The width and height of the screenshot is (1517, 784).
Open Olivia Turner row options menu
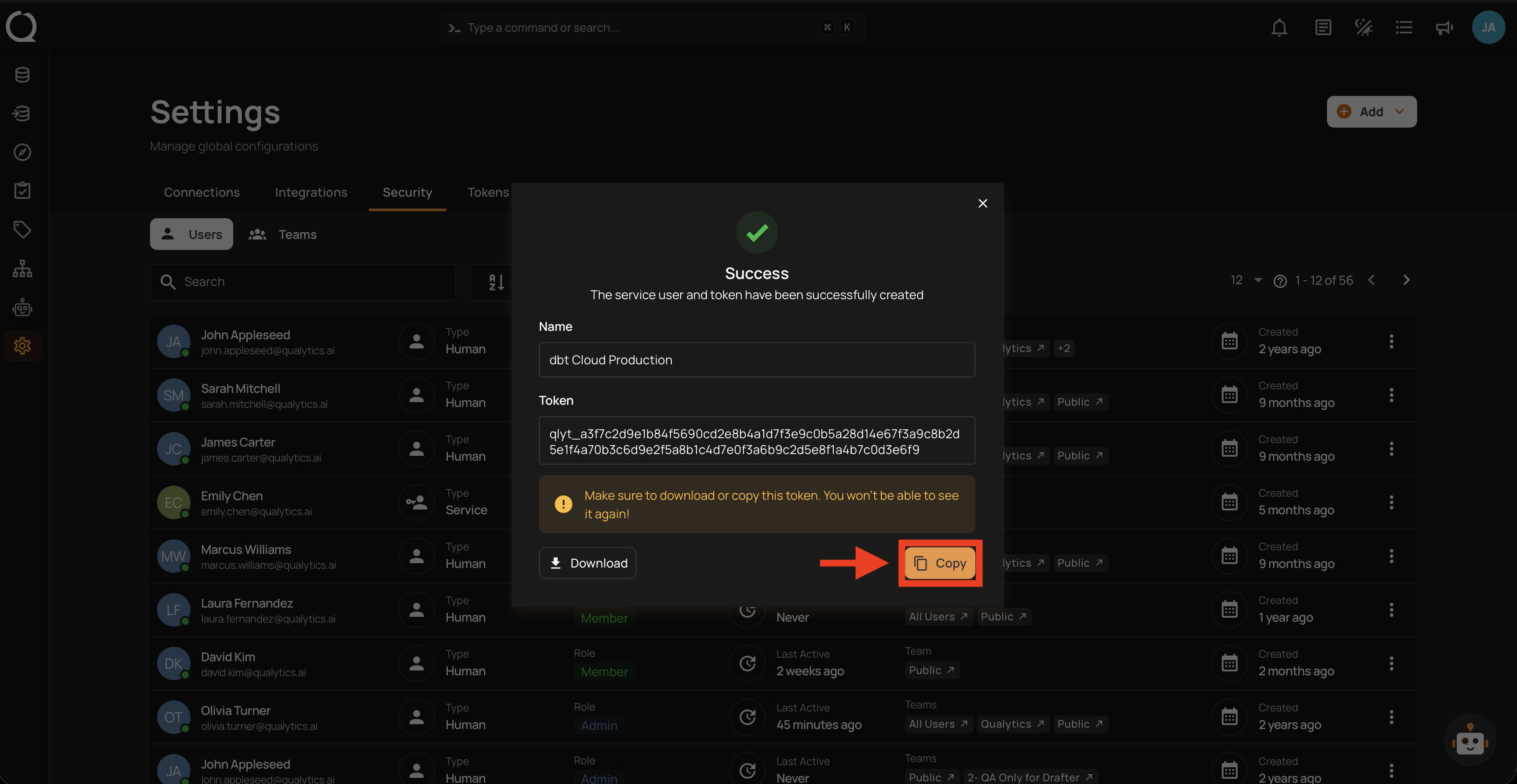[x=1392, y=718]
